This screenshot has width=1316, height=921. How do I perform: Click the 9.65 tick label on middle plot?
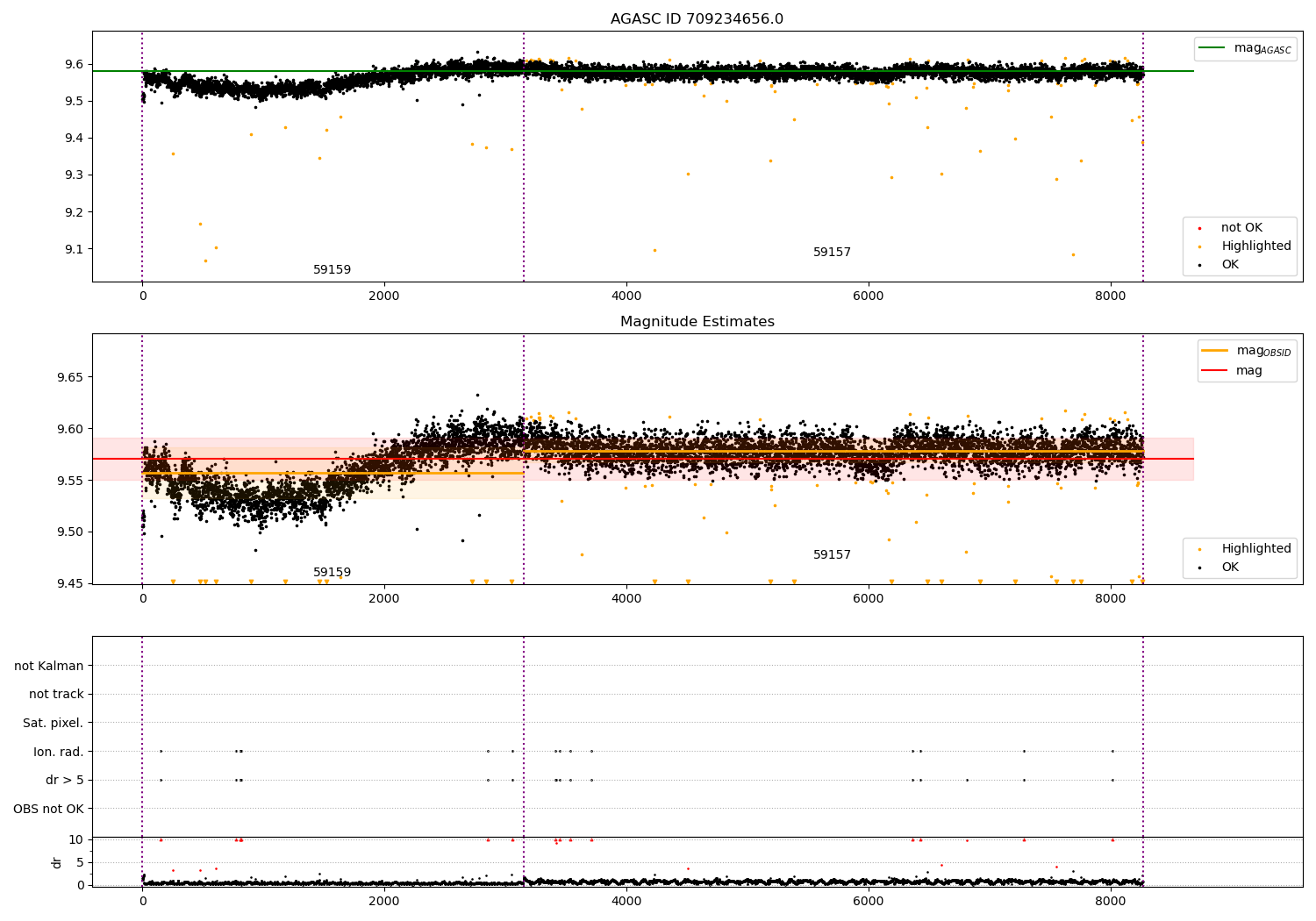68,378
